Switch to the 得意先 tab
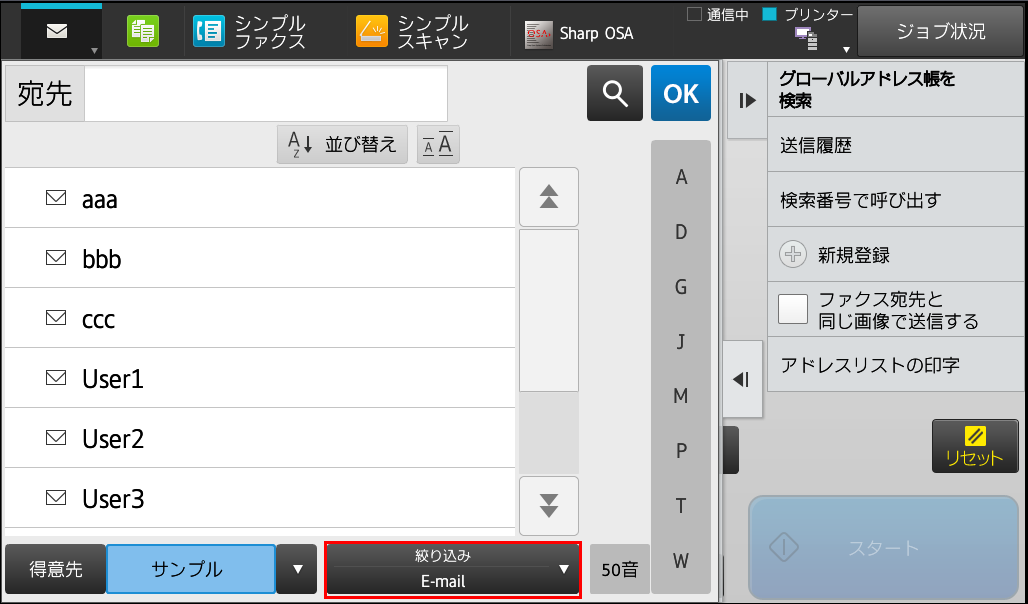1028x604 pixels. pos(56,569)
